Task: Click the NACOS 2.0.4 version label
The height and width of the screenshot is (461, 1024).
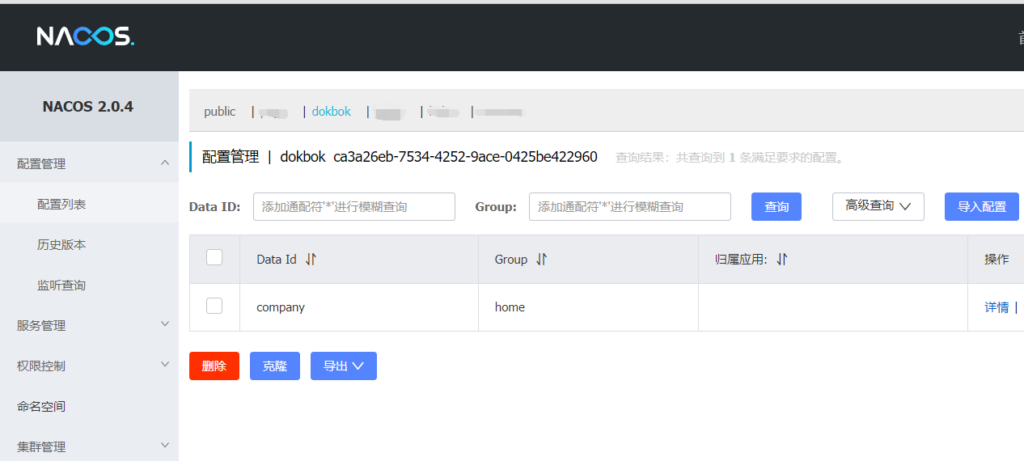Action: coord(88,106)
